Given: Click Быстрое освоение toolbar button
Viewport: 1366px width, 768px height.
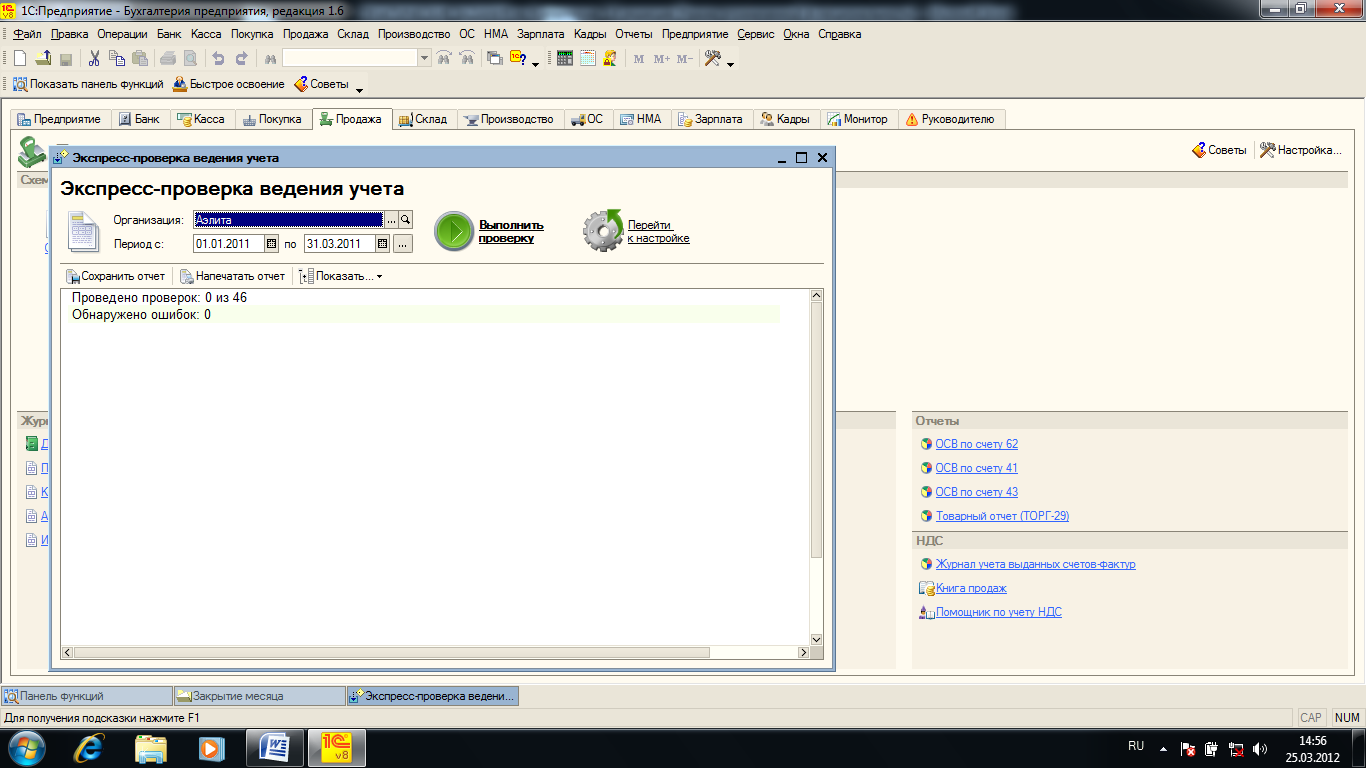Looking at the screenshot, I should pos(229,84).
